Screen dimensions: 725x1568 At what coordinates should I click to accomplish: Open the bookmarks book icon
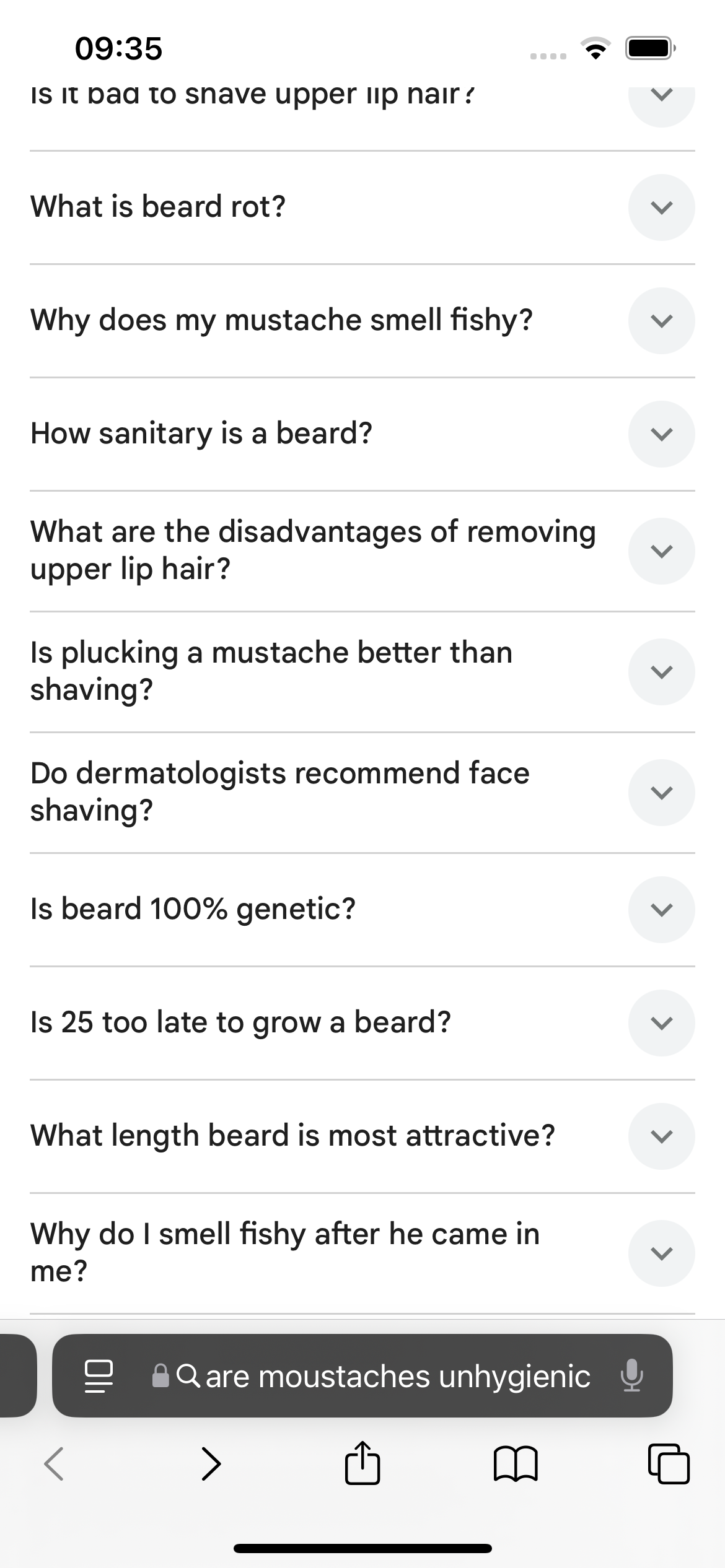click(x=516, y=1464)
